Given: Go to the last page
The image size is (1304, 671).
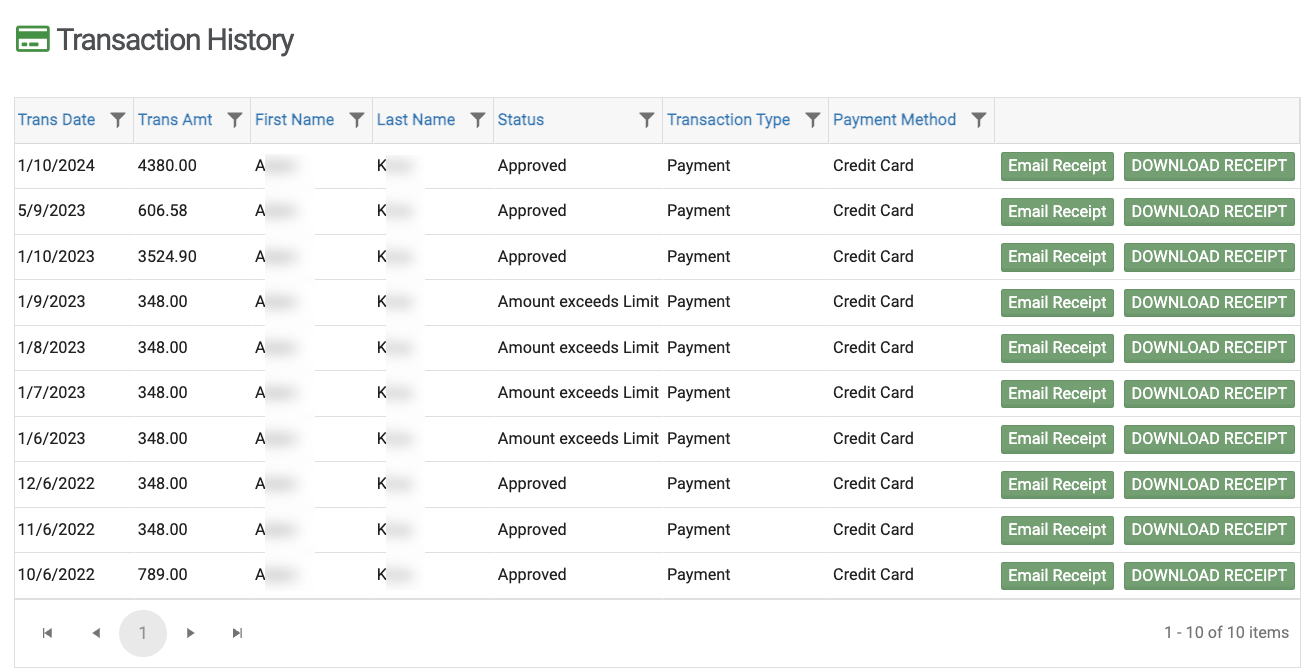Looking at the screenshot, I should coord(237,633).
